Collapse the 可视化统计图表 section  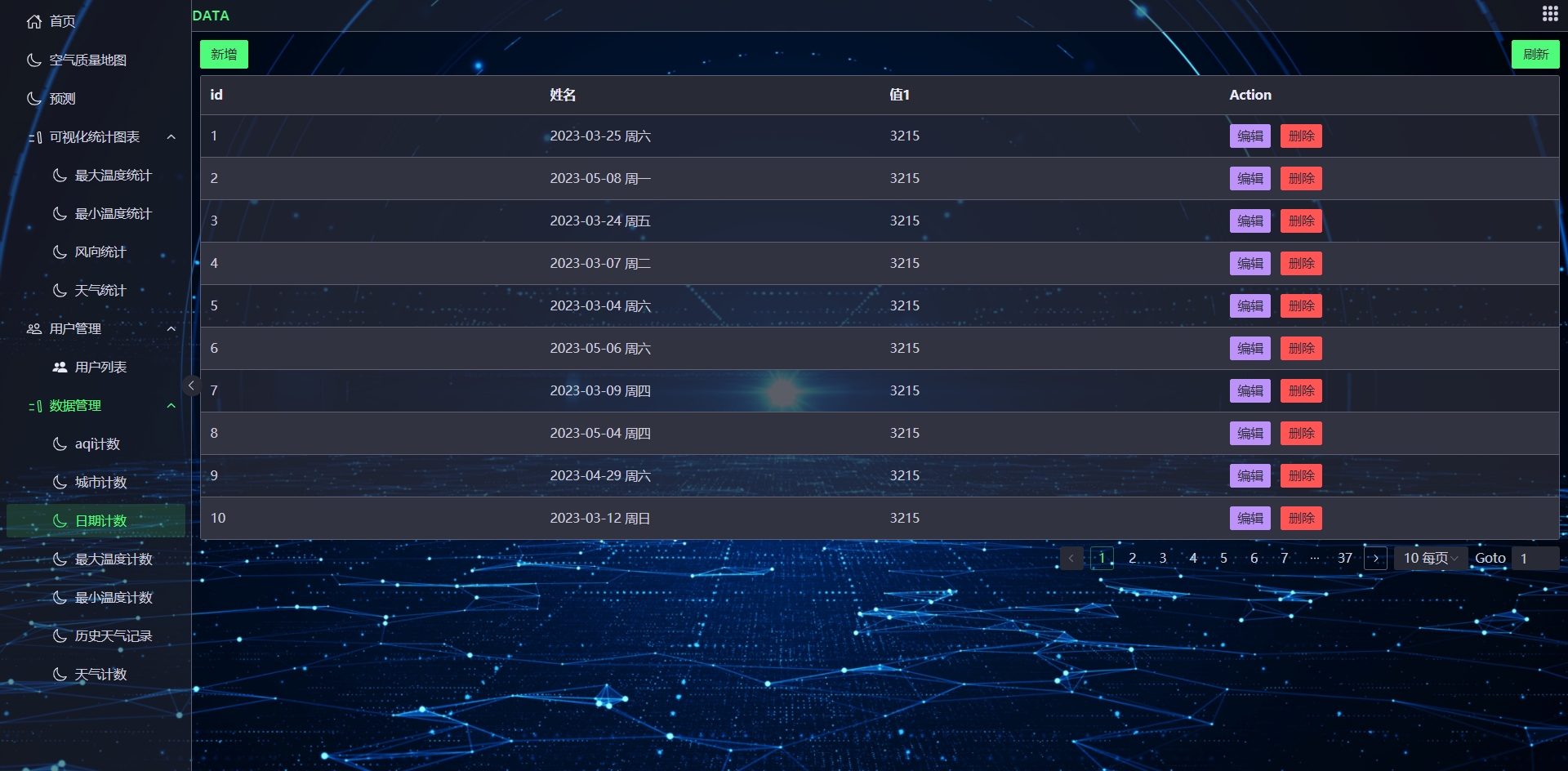click(x=171, y=136)
